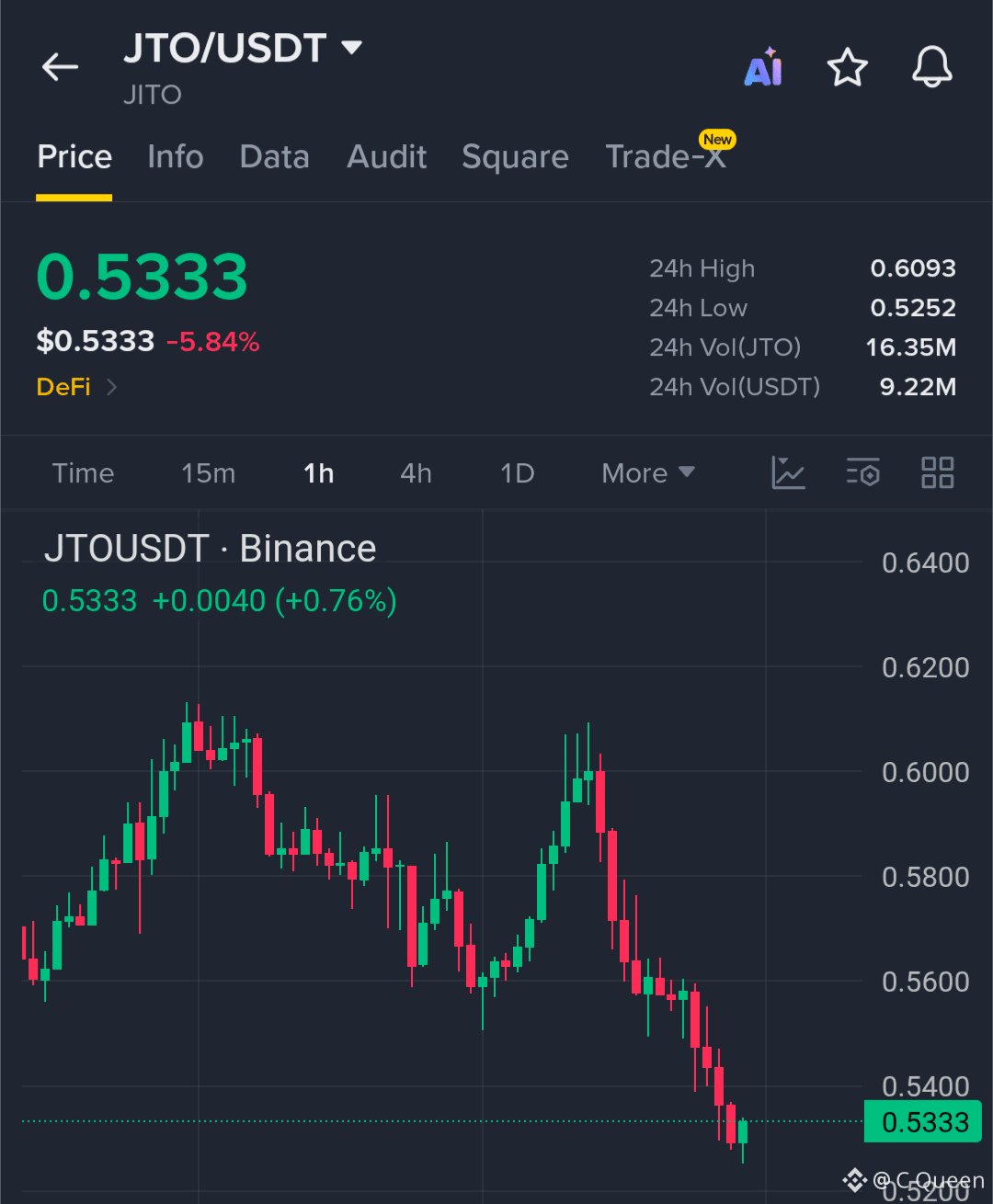Tap the 24h Vol(USDT) value 9.22M
Viewport: 993px width, 1204px height.
click(918, 387)
